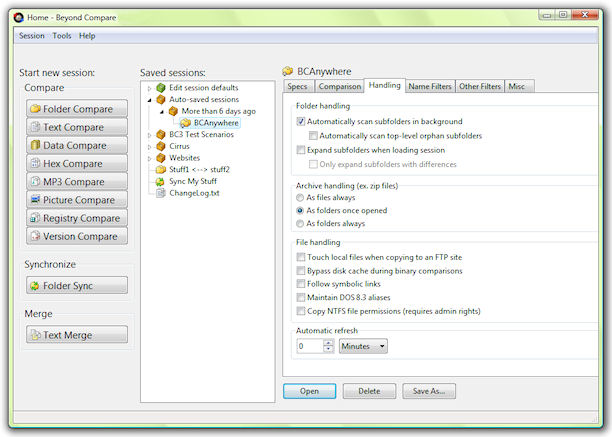This screenshot has height=437, width=612.
Task: Click the BCAnywhere folder icon in tree
Action: coord(185,123)
